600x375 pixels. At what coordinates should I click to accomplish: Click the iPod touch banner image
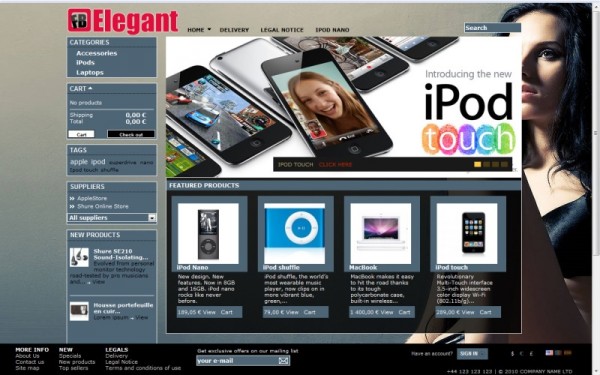(x=343, y=106)
